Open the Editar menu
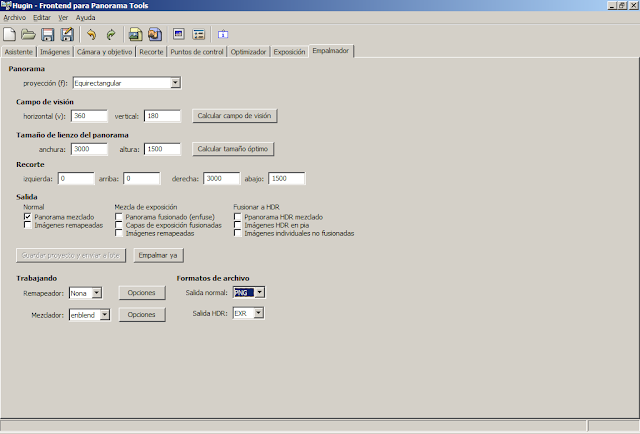Screen dimensions: 640x434 (42, 18)
